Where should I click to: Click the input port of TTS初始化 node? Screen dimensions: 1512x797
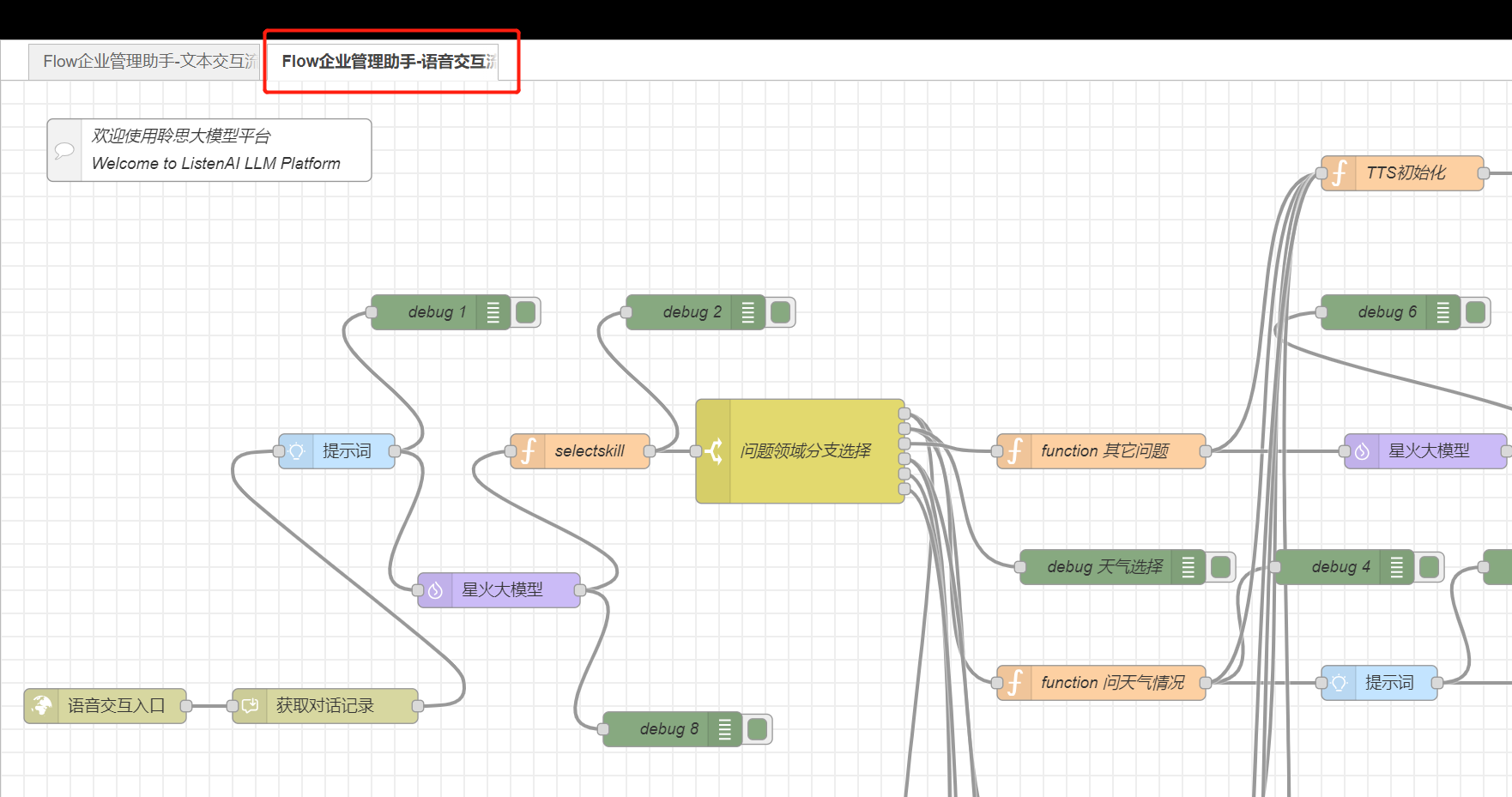[1321, 173]
